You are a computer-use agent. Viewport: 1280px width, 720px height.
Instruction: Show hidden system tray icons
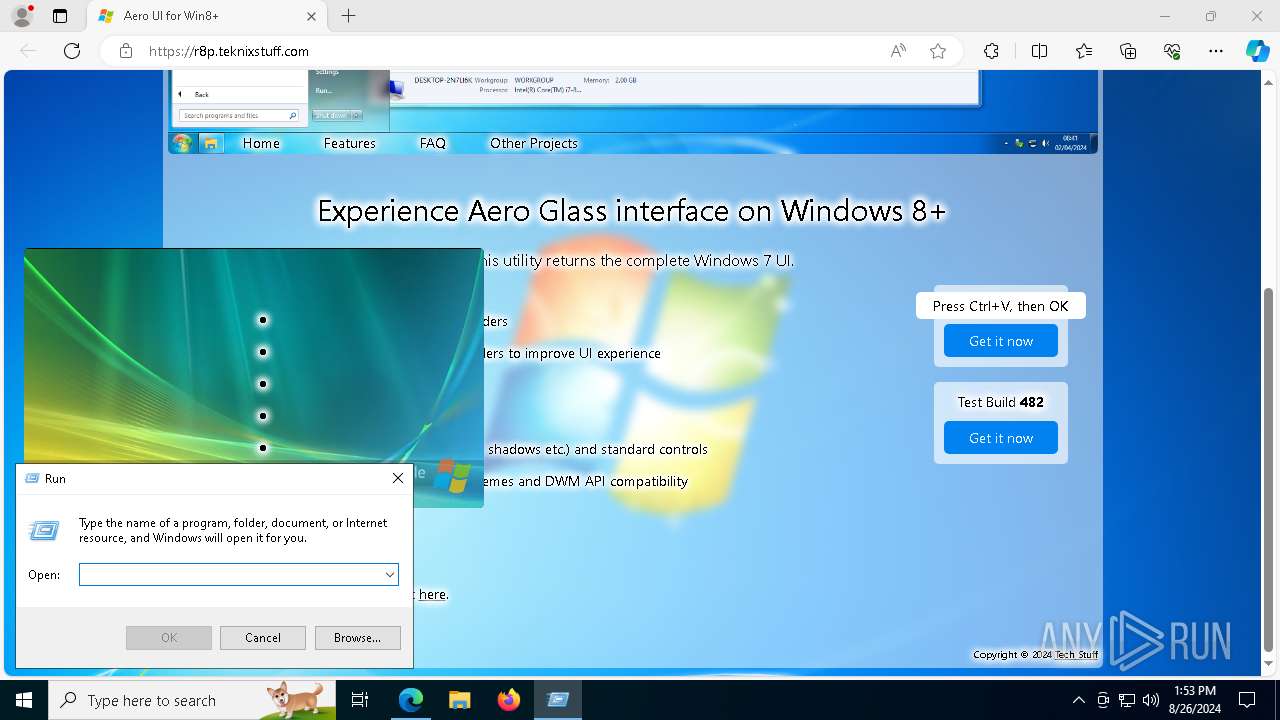pyautogui.click(x=1078, y=700)
